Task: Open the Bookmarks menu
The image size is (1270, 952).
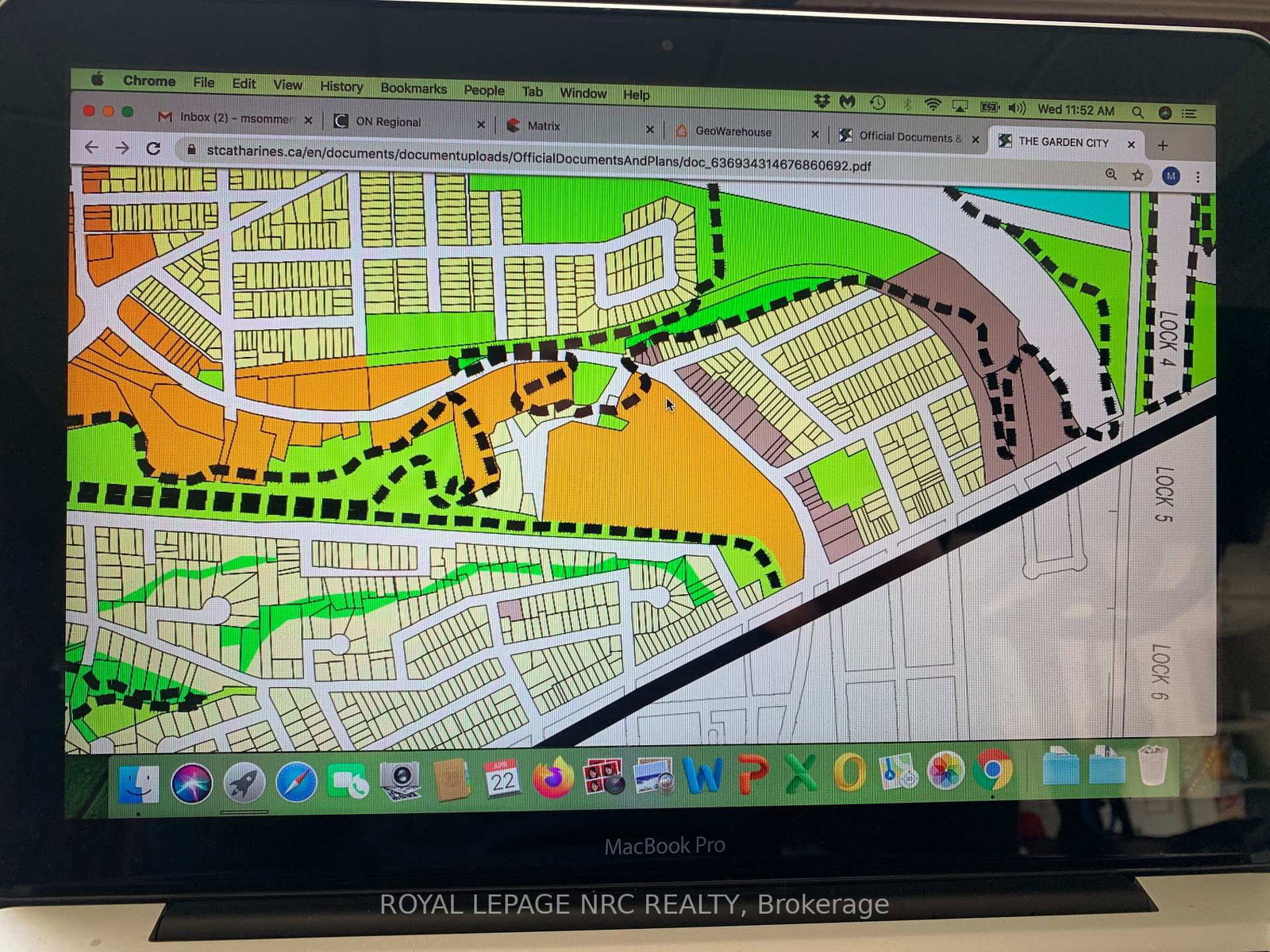Action: [x=413, y=88]
